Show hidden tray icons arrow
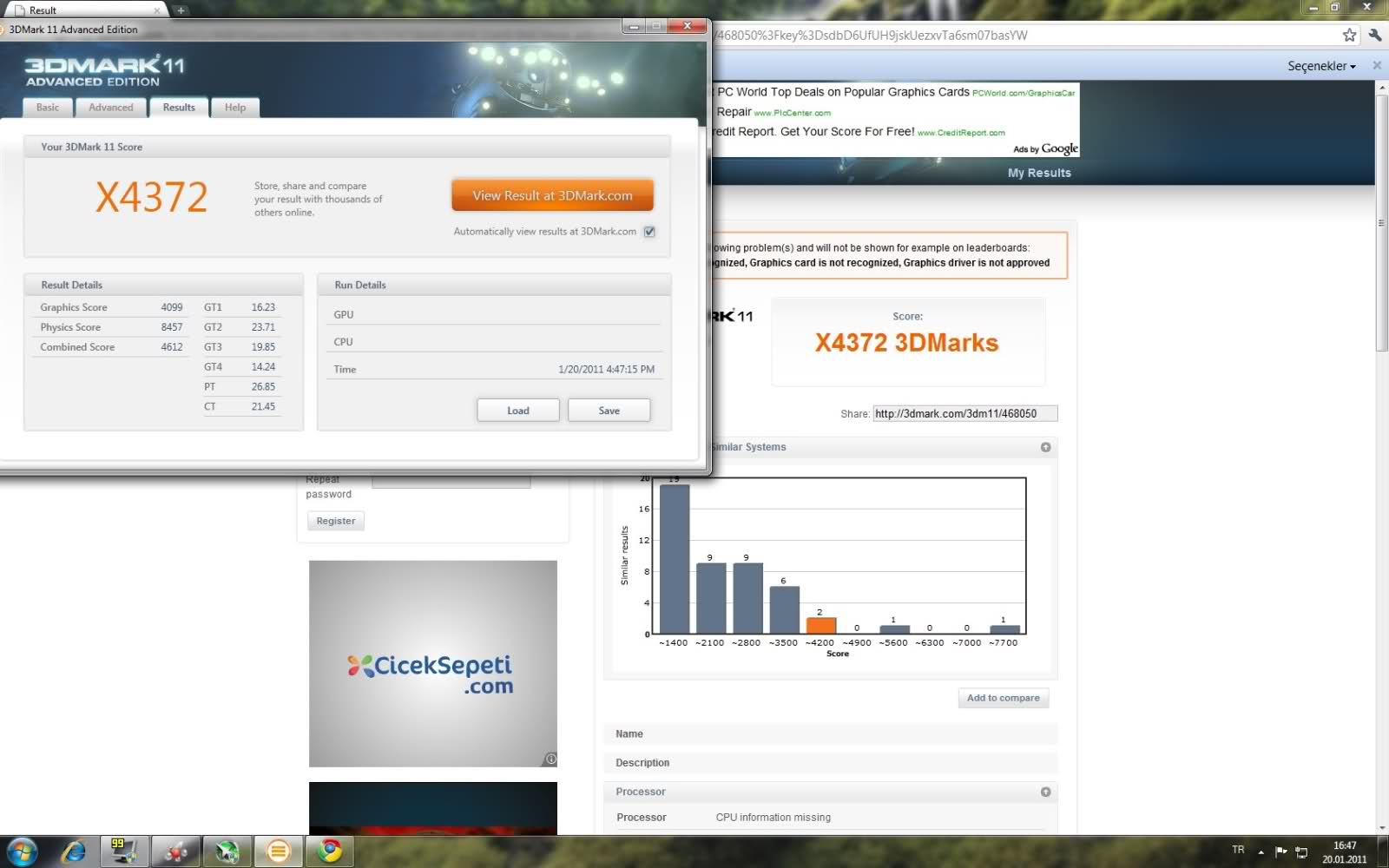 (x=1261, y=852)
